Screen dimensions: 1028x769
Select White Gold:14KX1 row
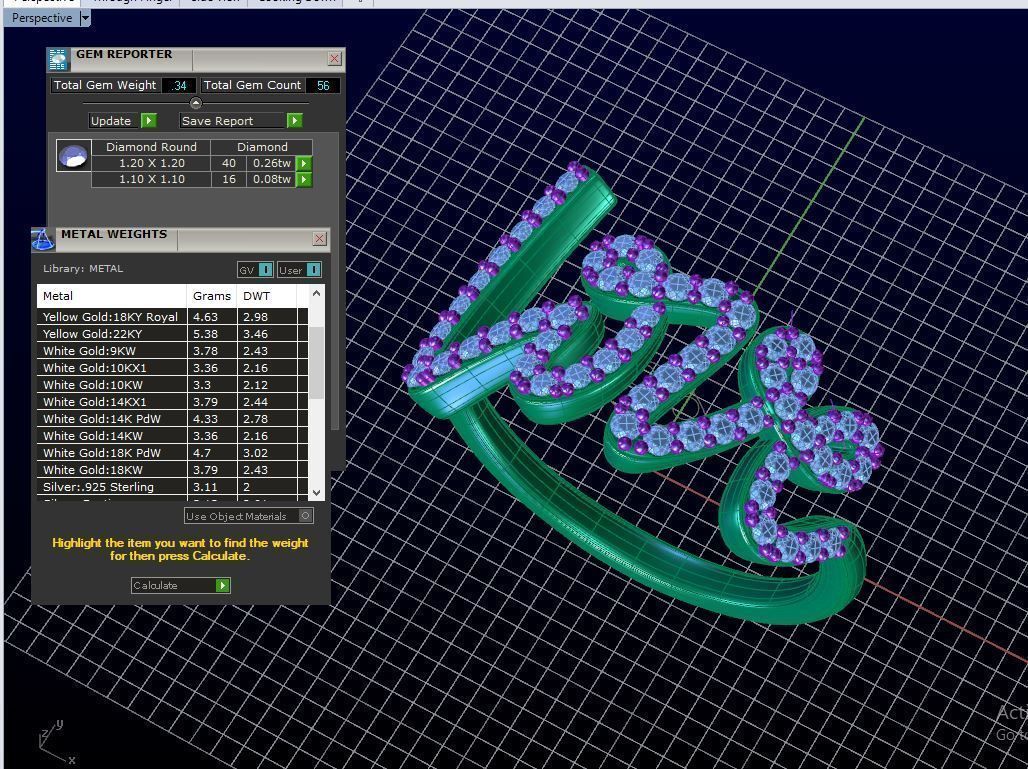pyautogui.click(x=172, y=402)
